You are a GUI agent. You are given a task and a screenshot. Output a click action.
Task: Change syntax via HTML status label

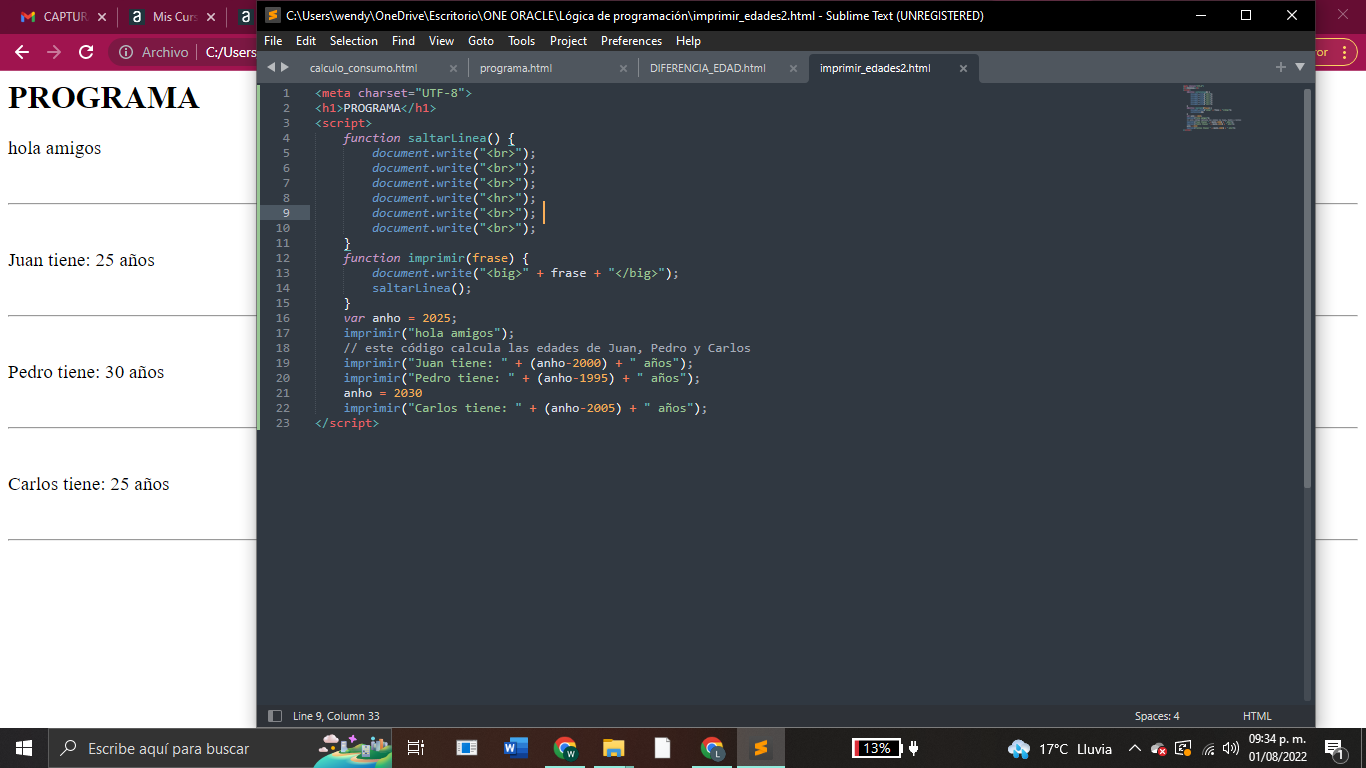tap(1257, 716)
